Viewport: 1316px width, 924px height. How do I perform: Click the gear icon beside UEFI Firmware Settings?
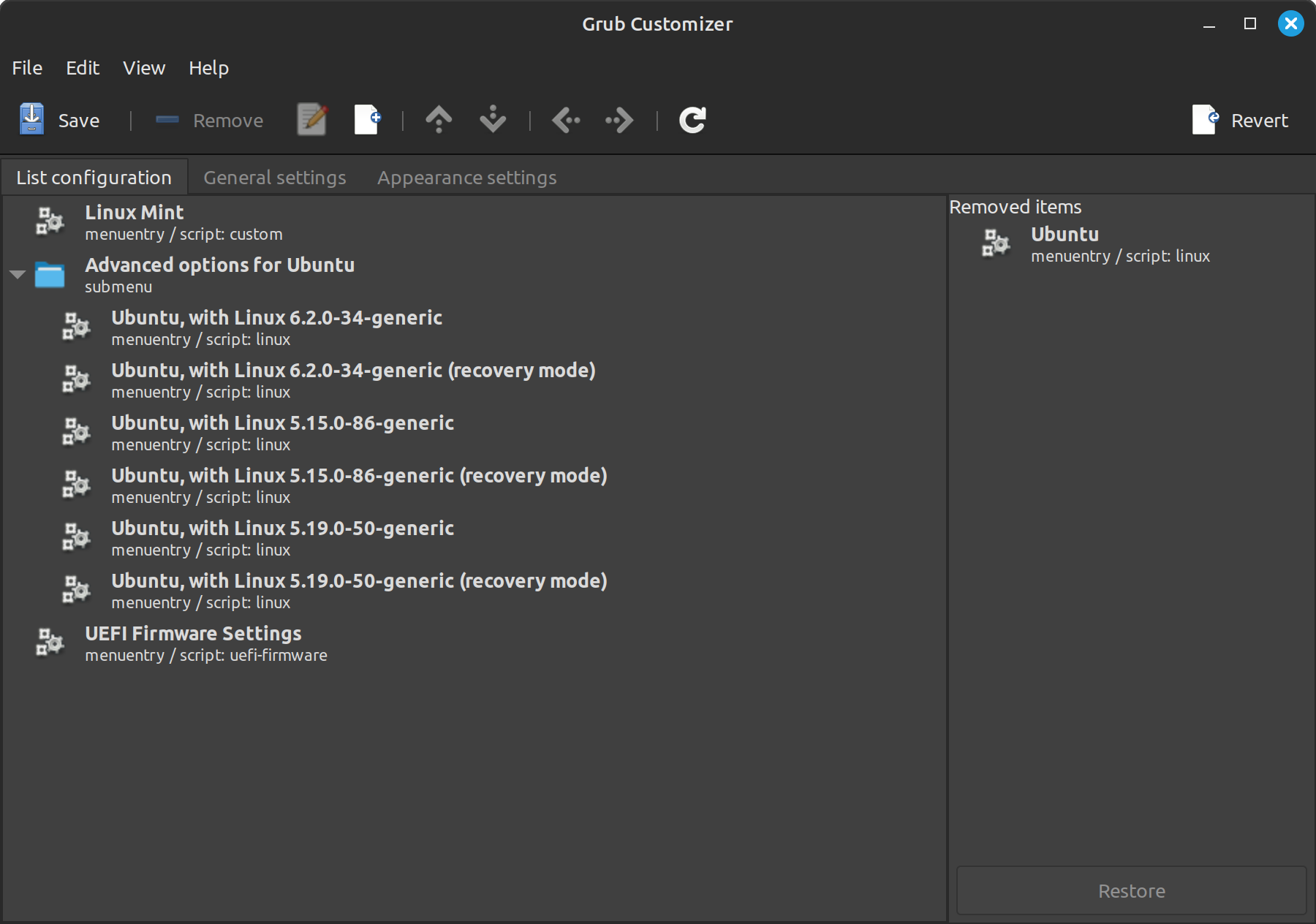50,643
